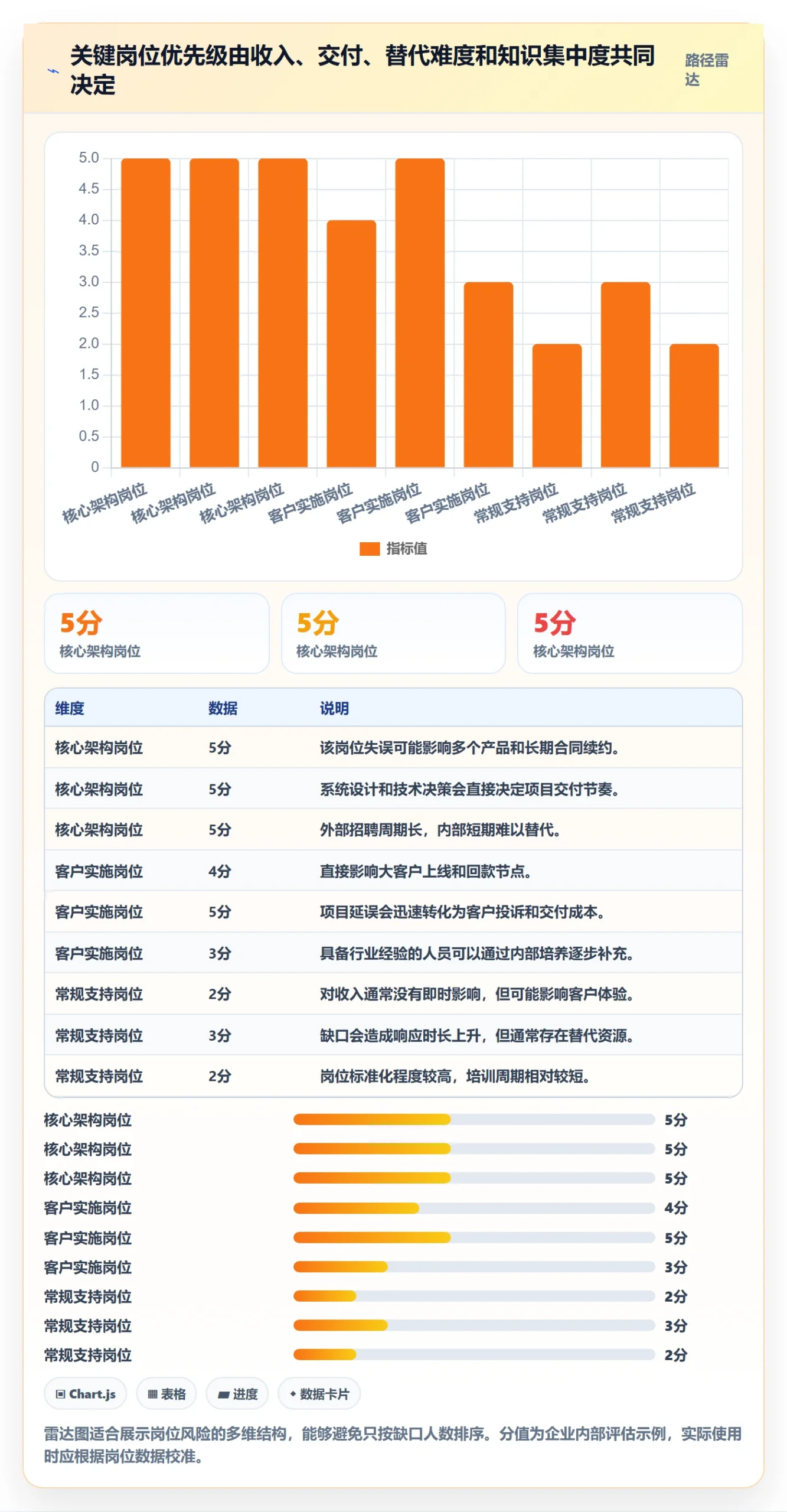Select row about 客户投诉和交付成本

tap(393, 912)
